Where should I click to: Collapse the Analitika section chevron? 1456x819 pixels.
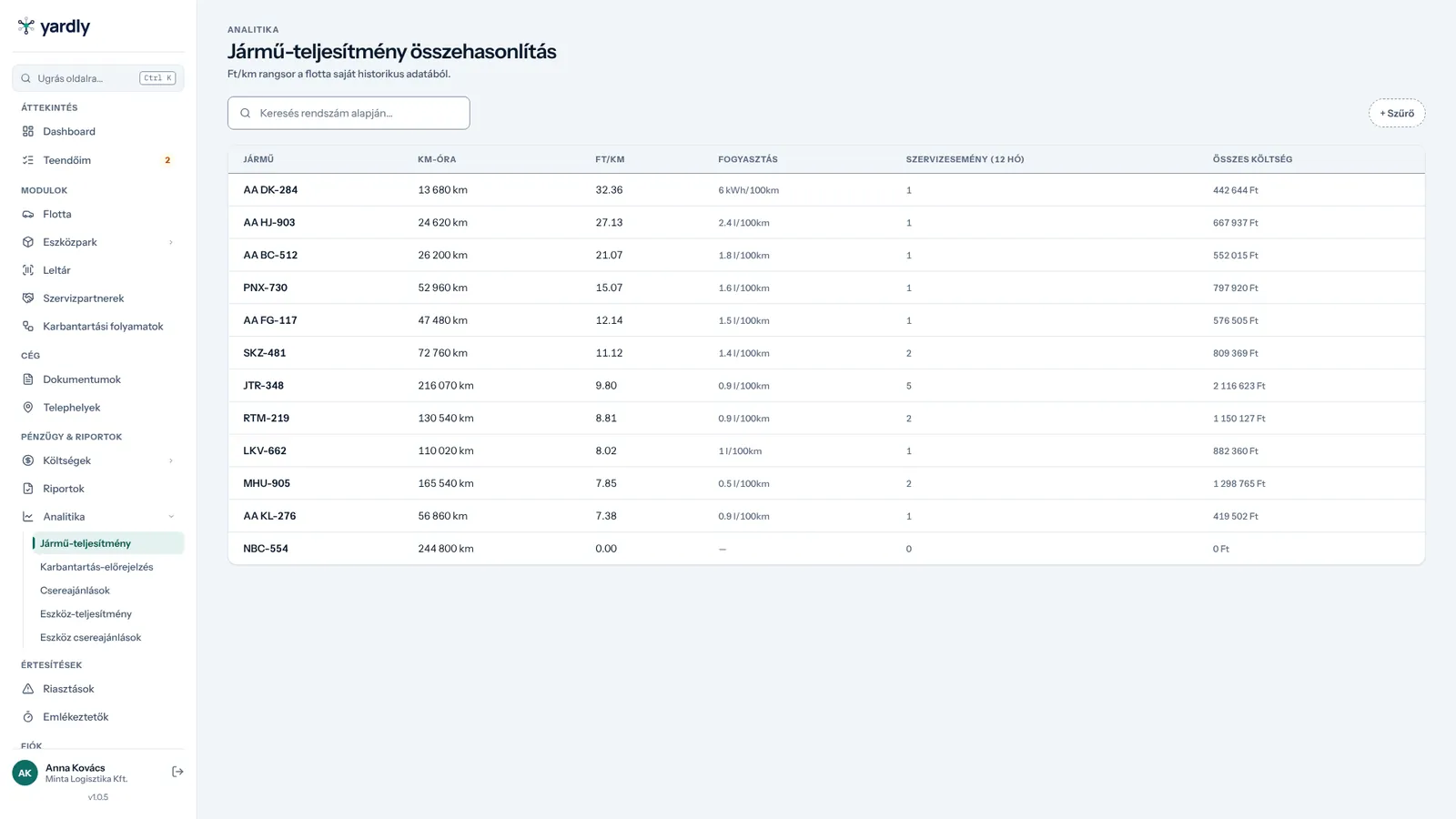click(171, 517)
